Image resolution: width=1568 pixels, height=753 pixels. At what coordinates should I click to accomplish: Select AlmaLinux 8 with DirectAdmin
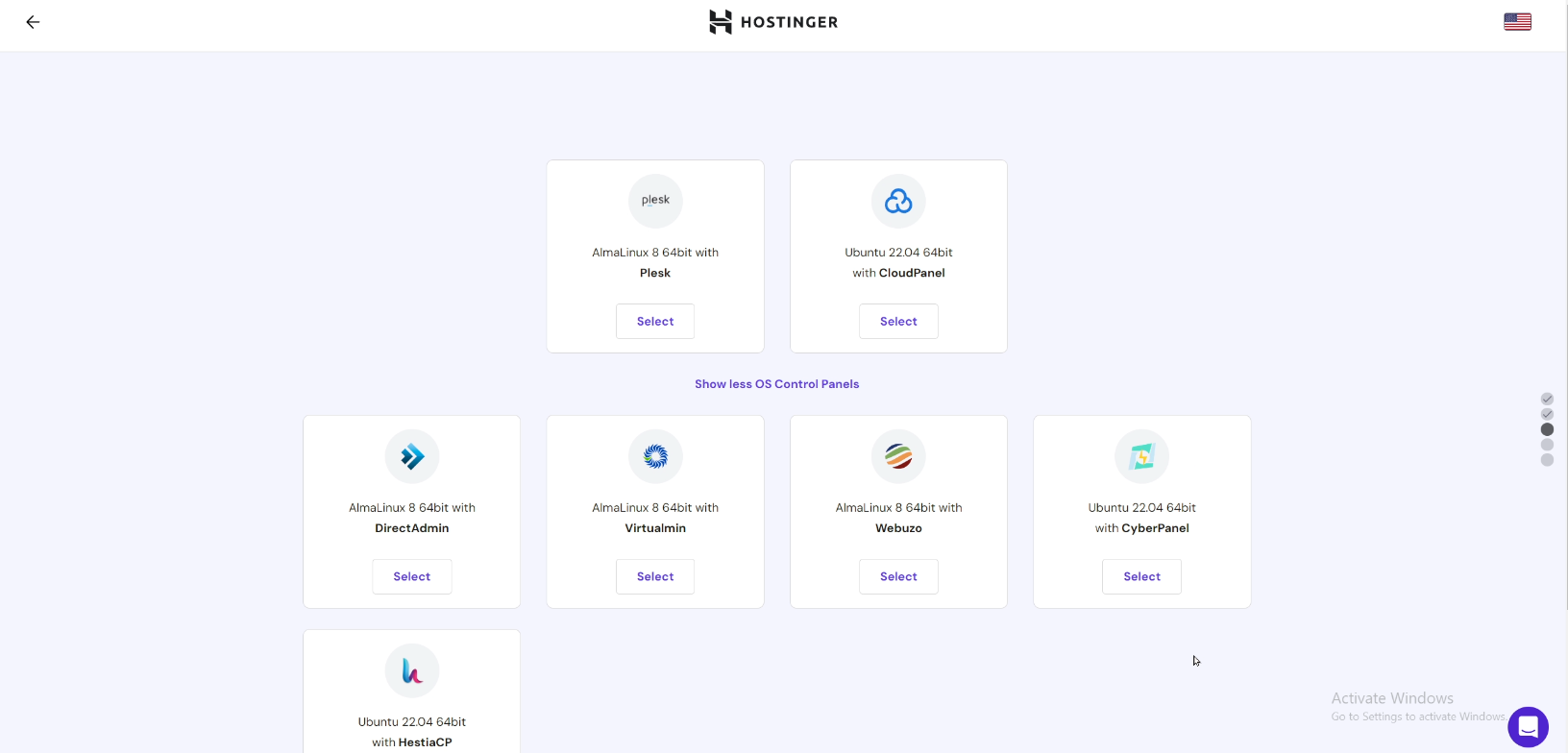(412, 577)
